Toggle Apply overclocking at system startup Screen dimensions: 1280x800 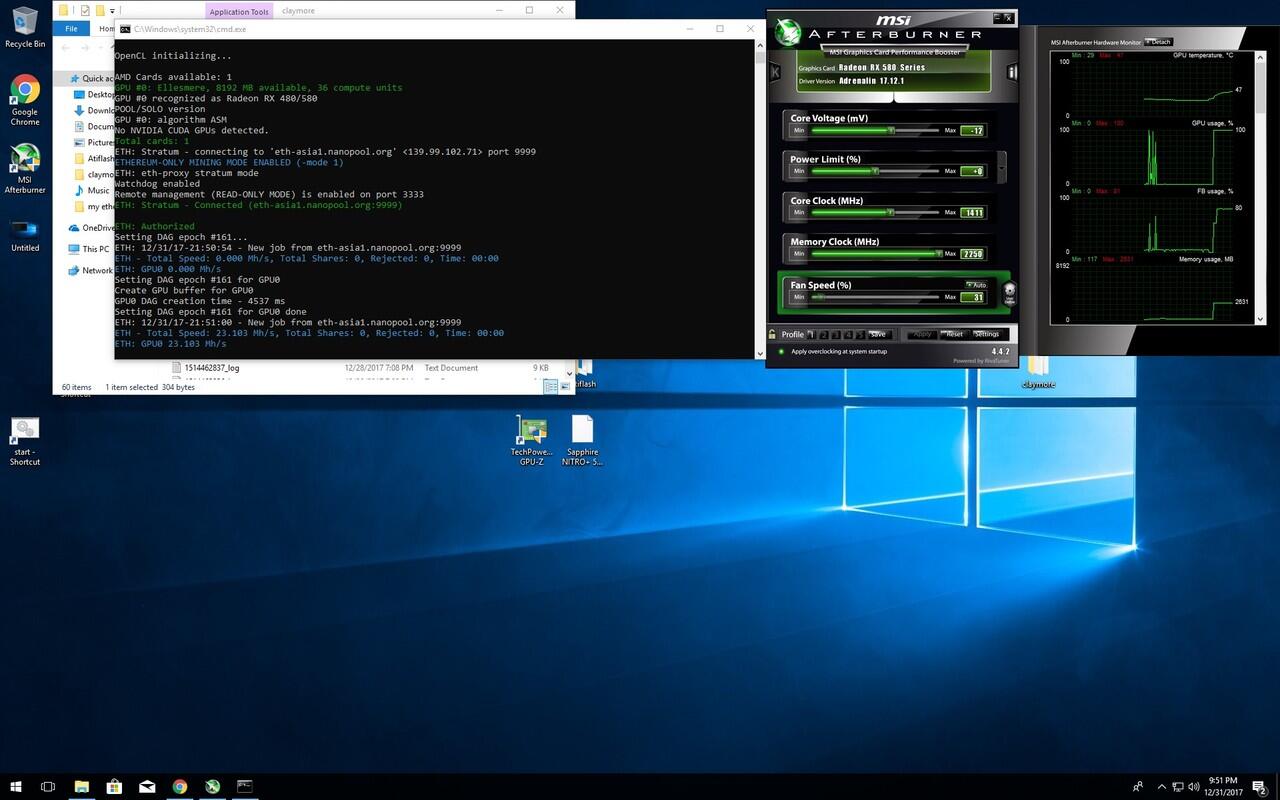(x=781, y=352)
